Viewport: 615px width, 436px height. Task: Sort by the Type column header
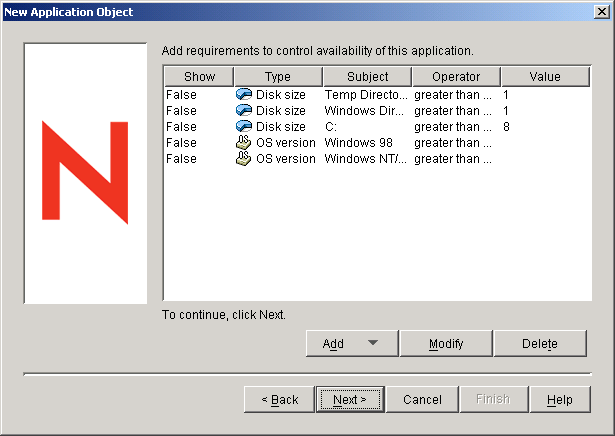[x=278, y=76]
